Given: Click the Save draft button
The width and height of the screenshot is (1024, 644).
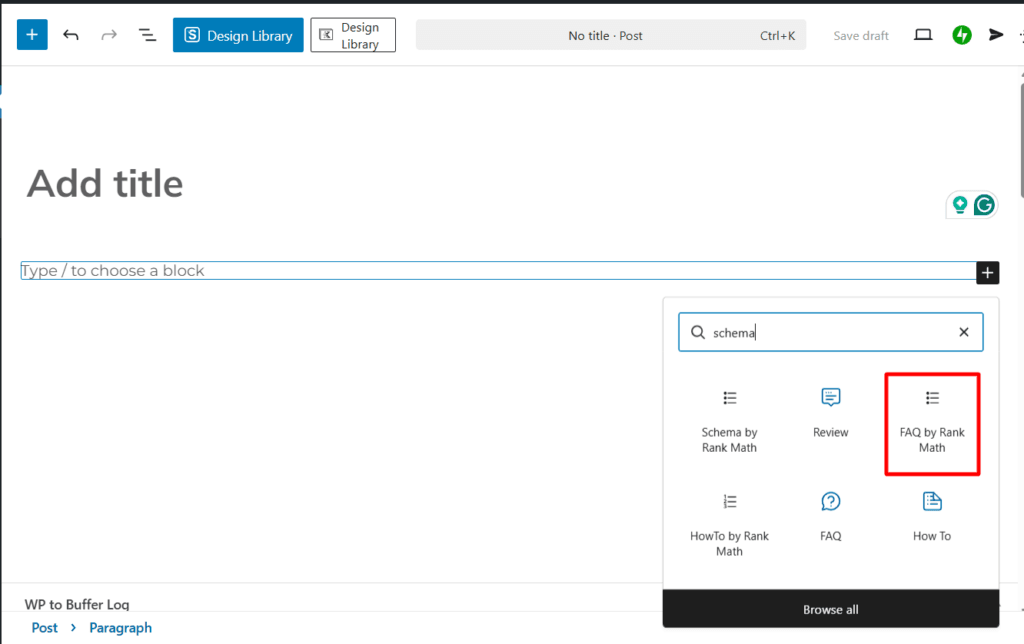Looking at the screenshot, I should point(860,35).
